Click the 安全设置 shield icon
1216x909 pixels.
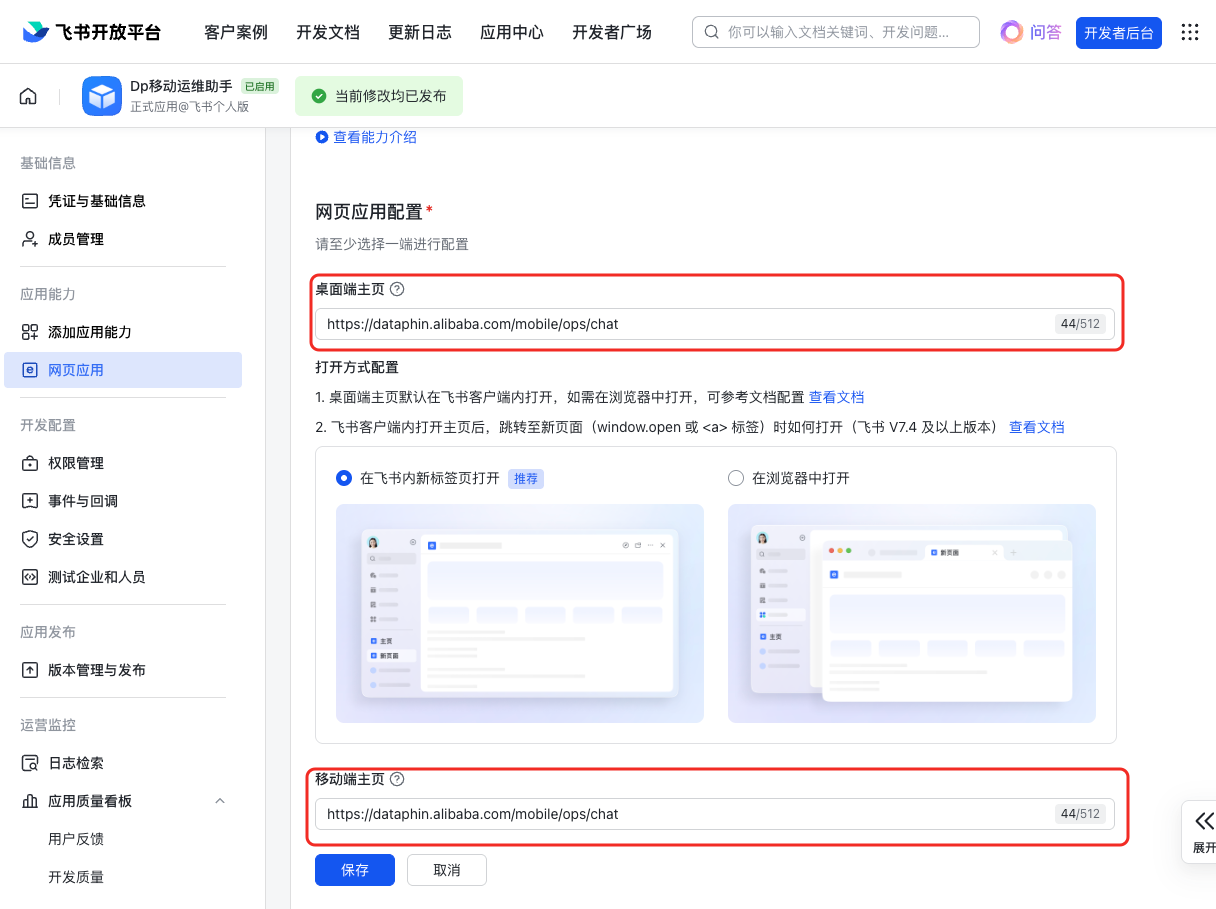click(30, 539)
